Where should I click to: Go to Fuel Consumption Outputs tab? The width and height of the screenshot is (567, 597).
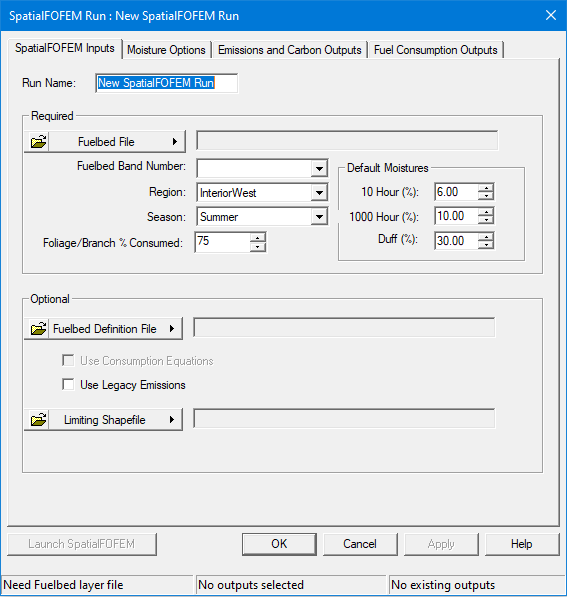click(436, 50)
